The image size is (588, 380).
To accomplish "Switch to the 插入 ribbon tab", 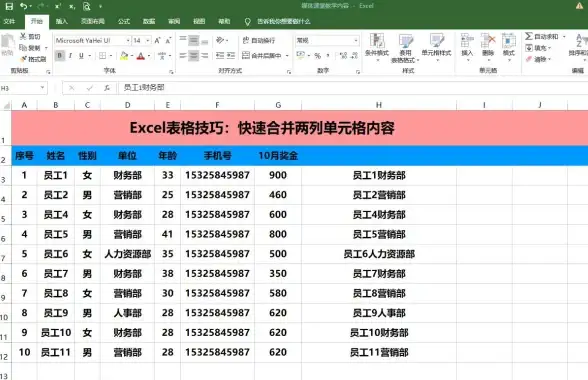I will click(x=62, y=21).
